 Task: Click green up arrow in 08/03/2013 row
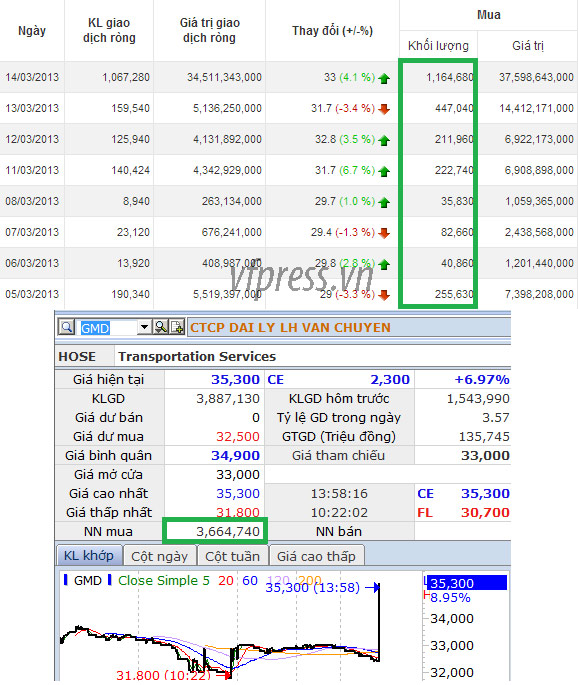(x=384, y=203)
